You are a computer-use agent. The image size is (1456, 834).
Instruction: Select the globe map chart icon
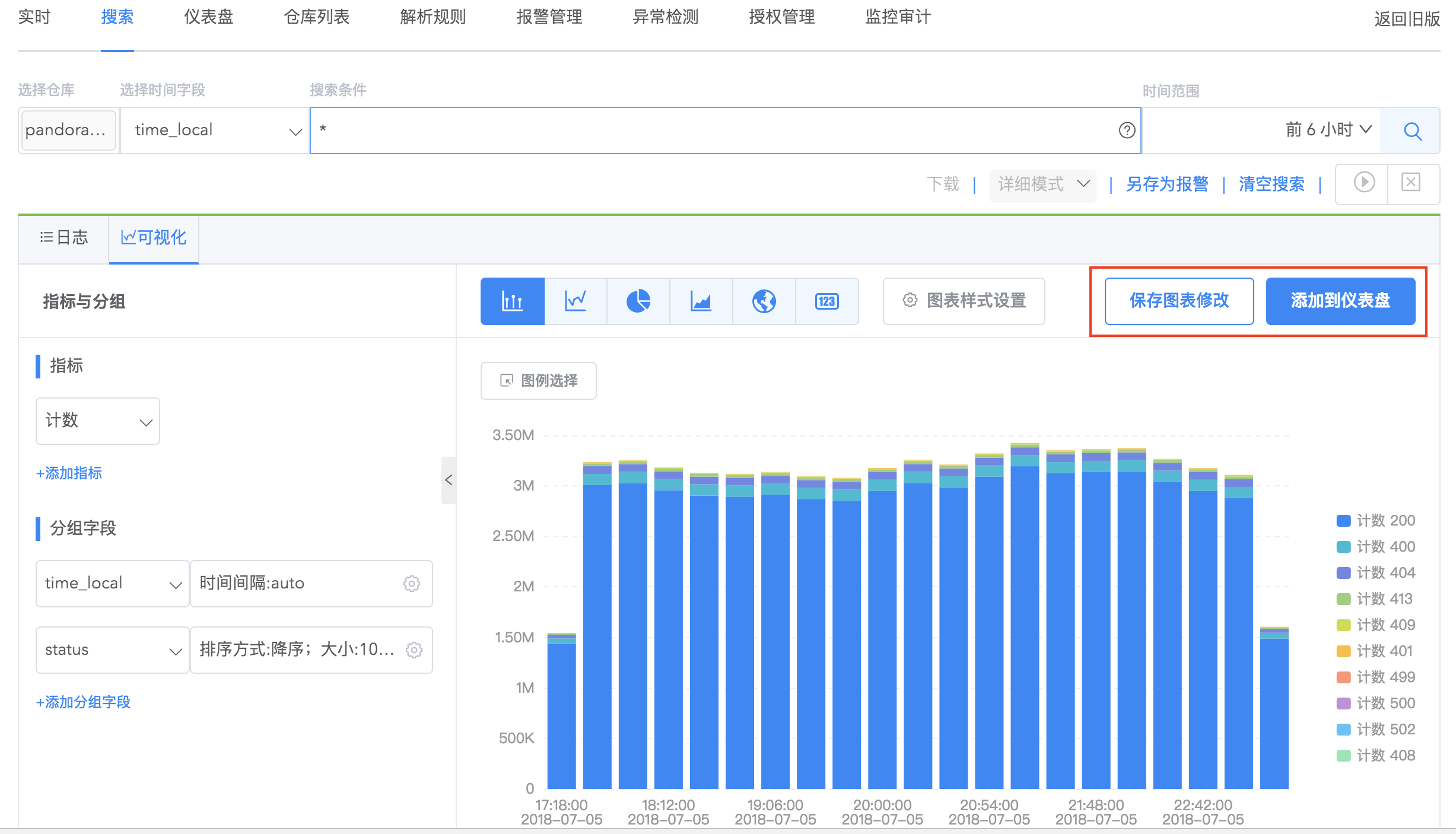[x=764, y=301]
